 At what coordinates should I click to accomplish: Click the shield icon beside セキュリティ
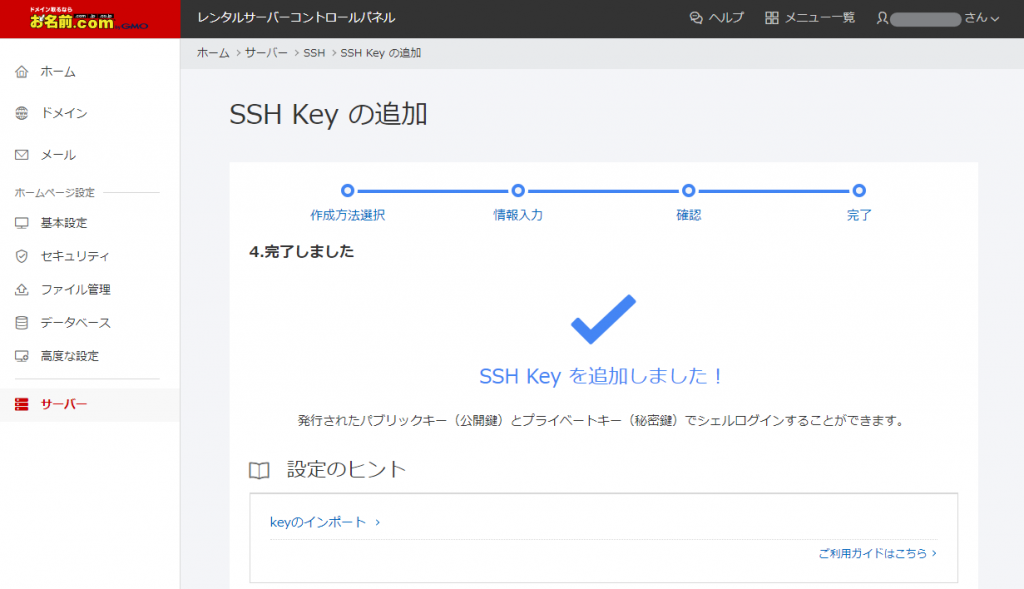[22, 256]
